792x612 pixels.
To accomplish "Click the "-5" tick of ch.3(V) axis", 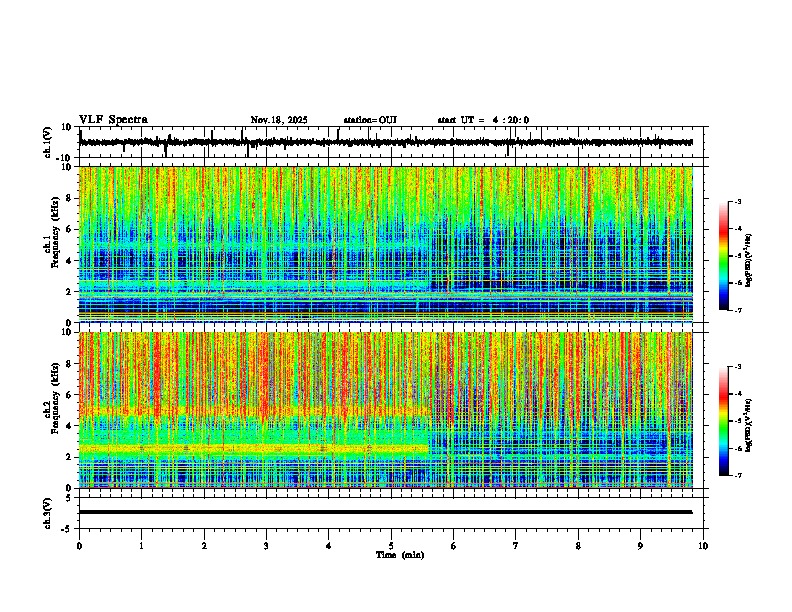I will (x=68, y=529).
